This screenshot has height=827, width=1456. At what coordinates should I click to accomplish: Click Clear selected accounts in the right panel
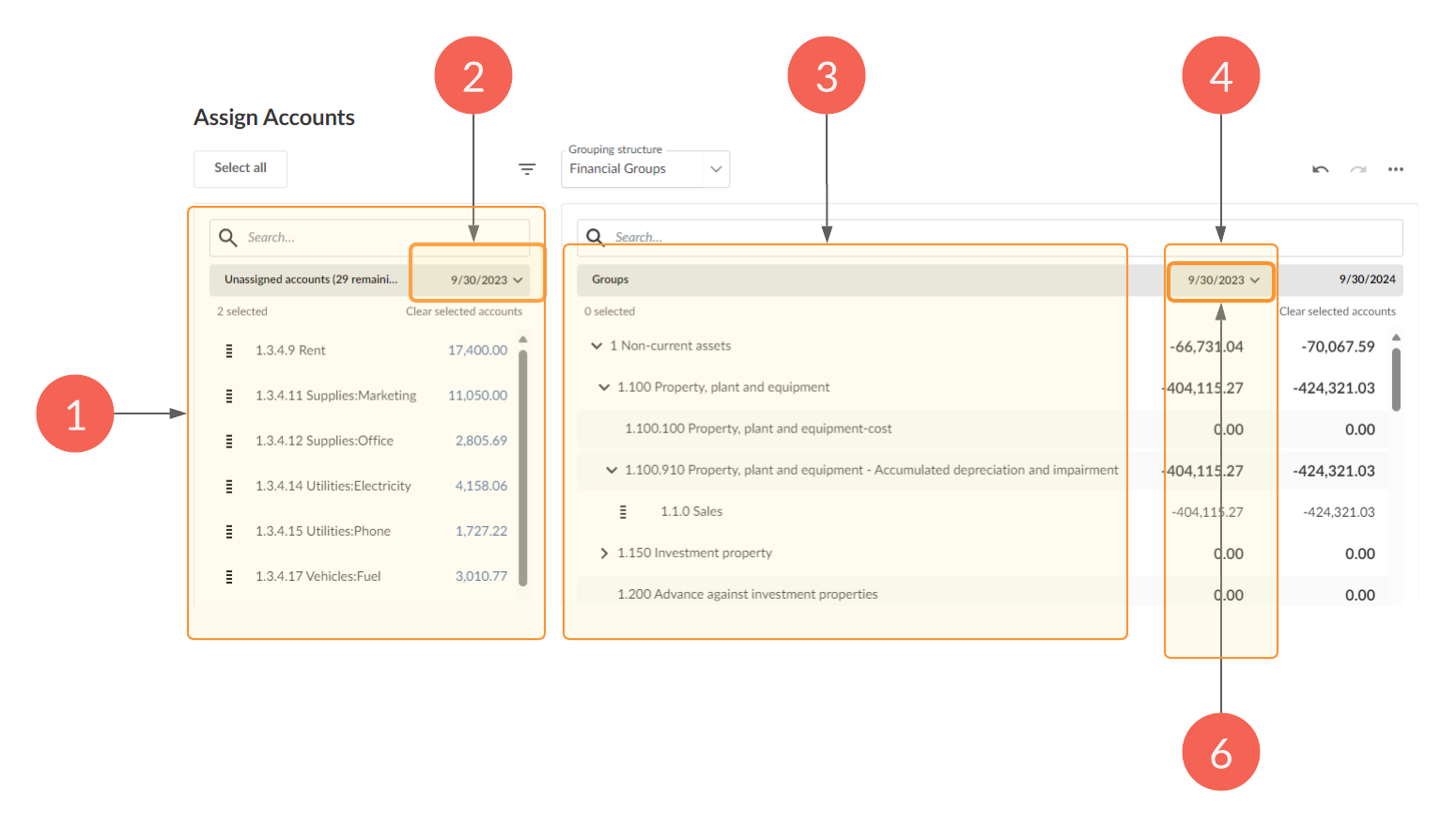[x=1338, y=311]
